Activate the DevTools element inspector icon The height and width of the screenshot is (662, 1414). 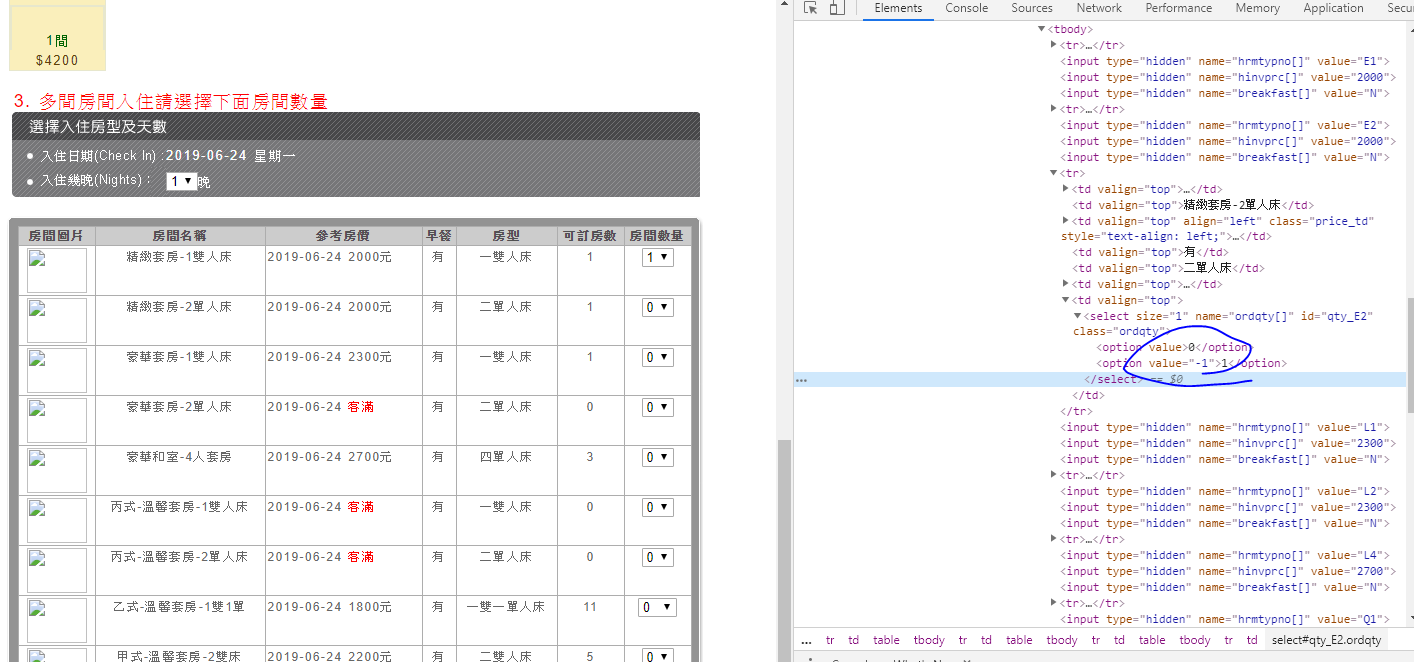pyautogui.click(x=811, y=8)
